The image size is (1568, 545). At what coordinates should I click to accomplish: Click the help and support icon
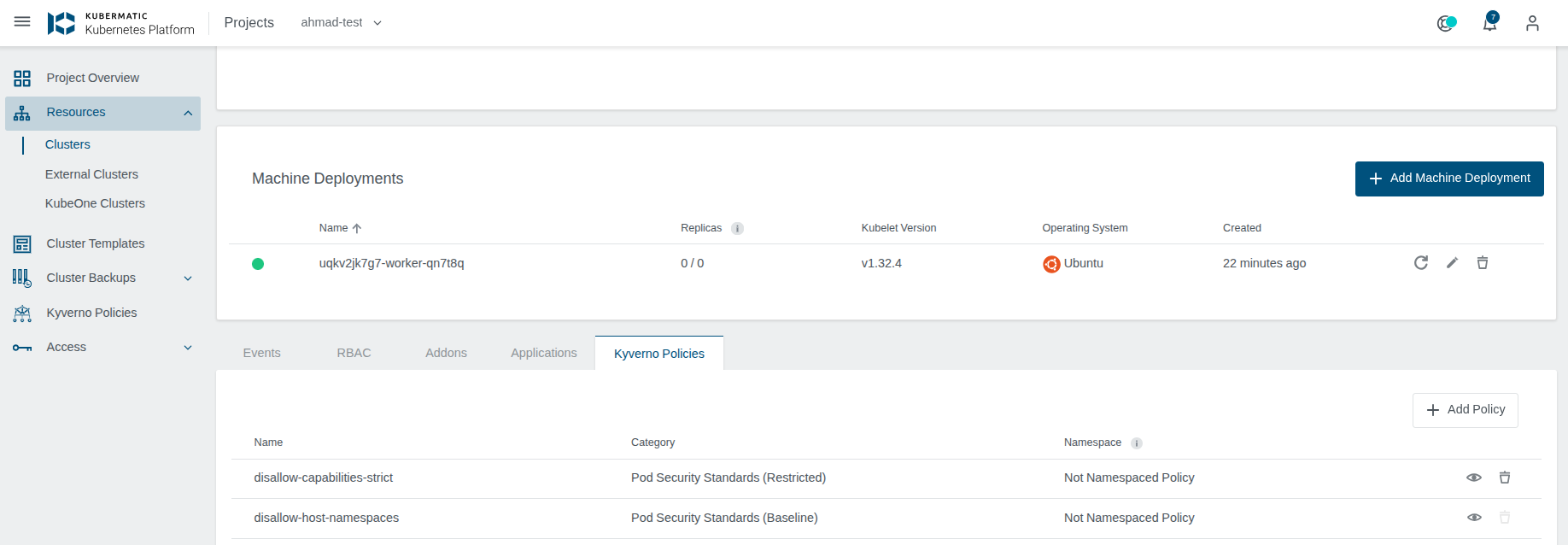coord(1445,23)
